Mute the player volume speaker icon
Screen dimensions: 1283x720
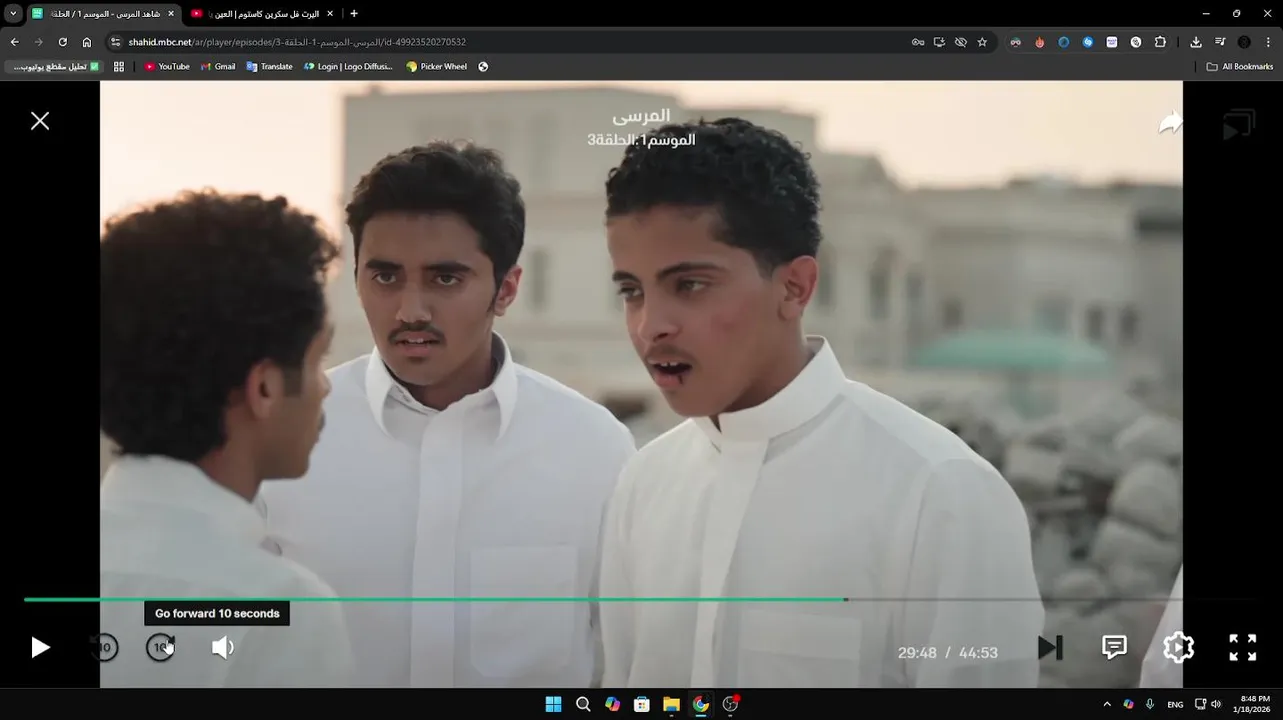click(222, 647)
